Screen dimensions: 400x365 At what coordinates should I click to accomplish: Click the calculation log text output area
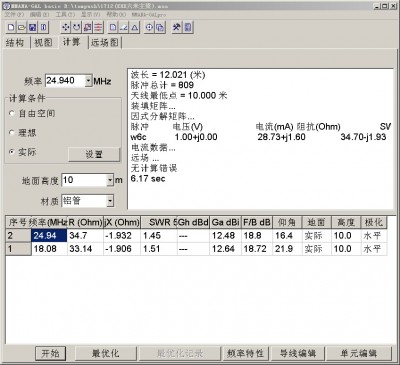[x=260, y=139]
